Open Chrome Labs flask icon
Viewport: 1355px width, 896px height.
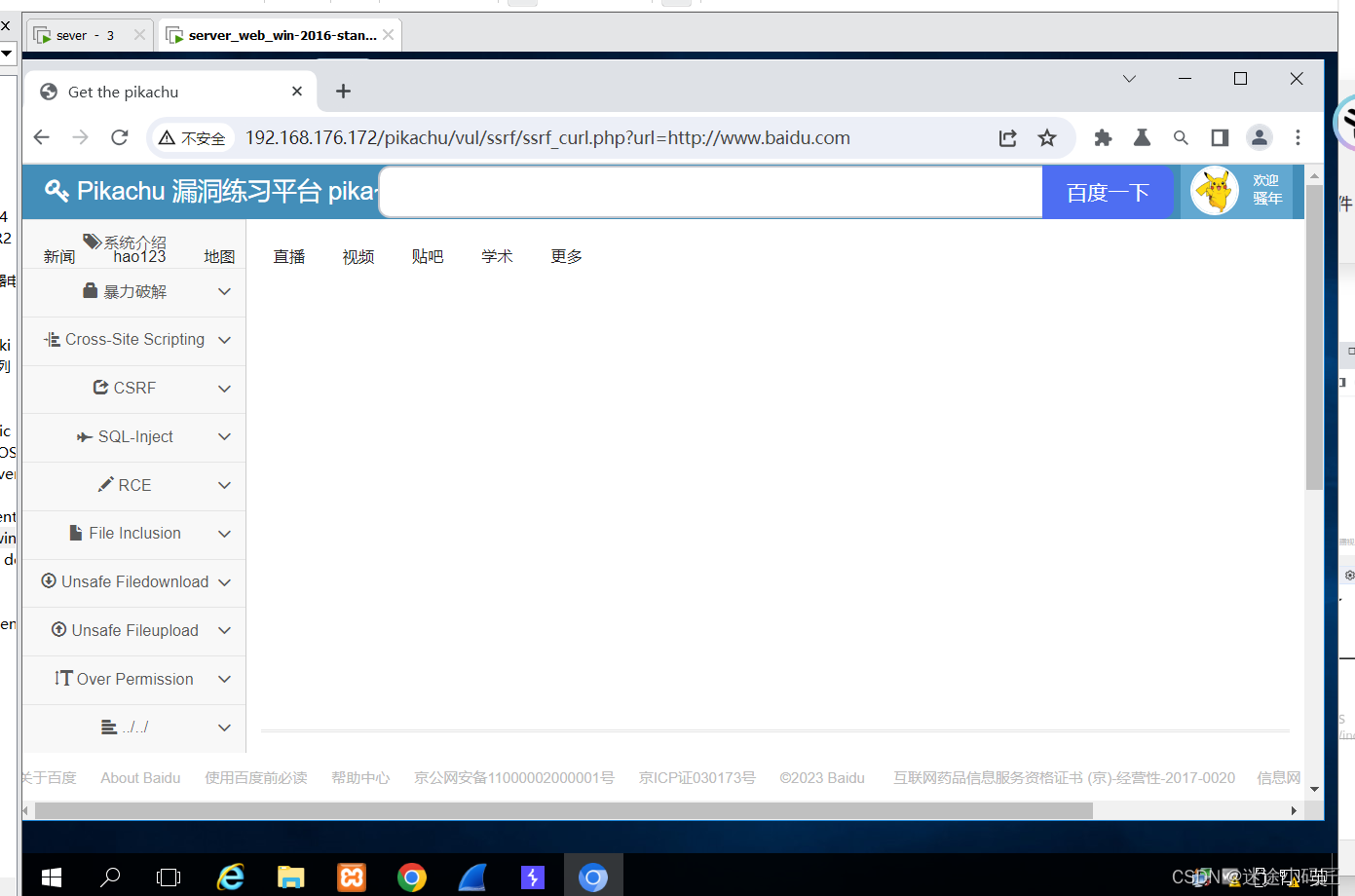pyautogui.click(x=1142, y=138)
